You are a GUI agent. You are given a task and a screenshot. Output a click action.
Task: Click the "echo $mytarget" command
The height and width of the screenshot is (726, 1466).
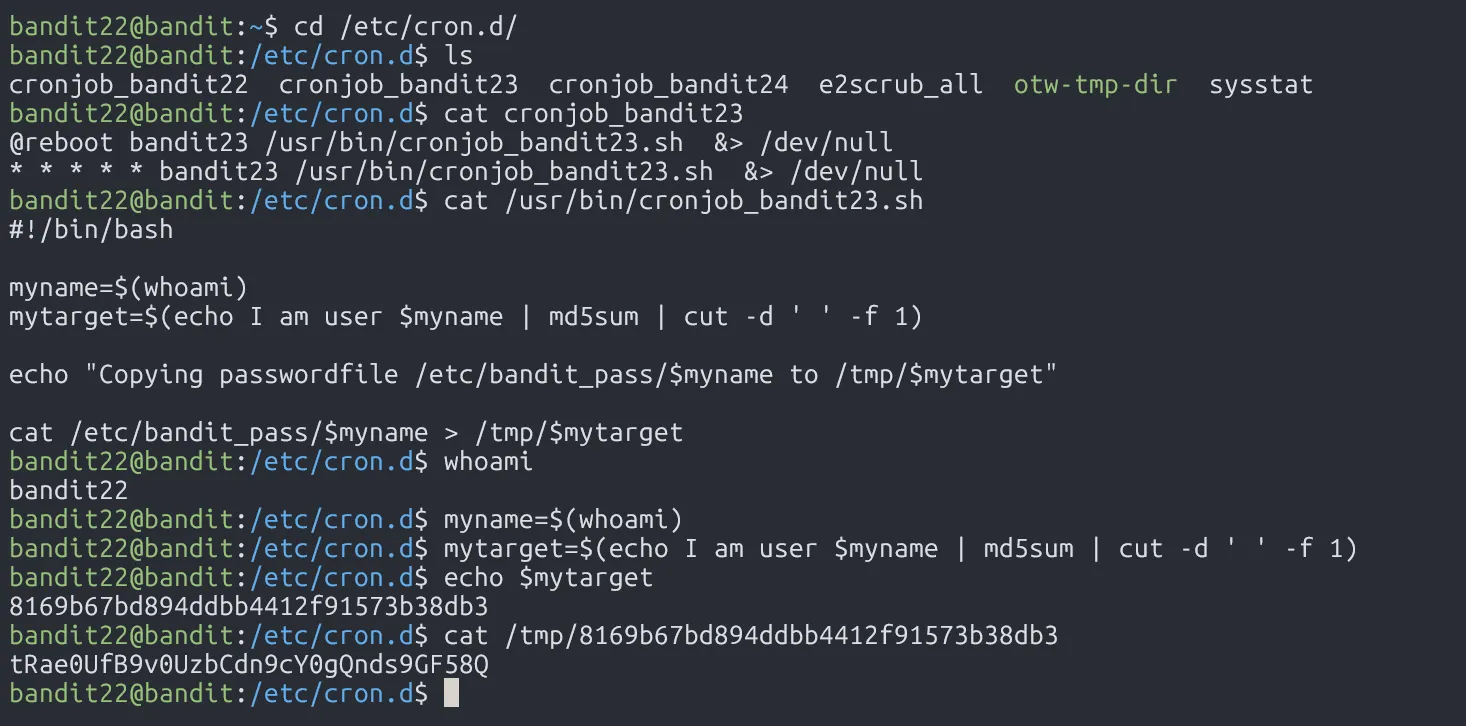tap(548, 577)
